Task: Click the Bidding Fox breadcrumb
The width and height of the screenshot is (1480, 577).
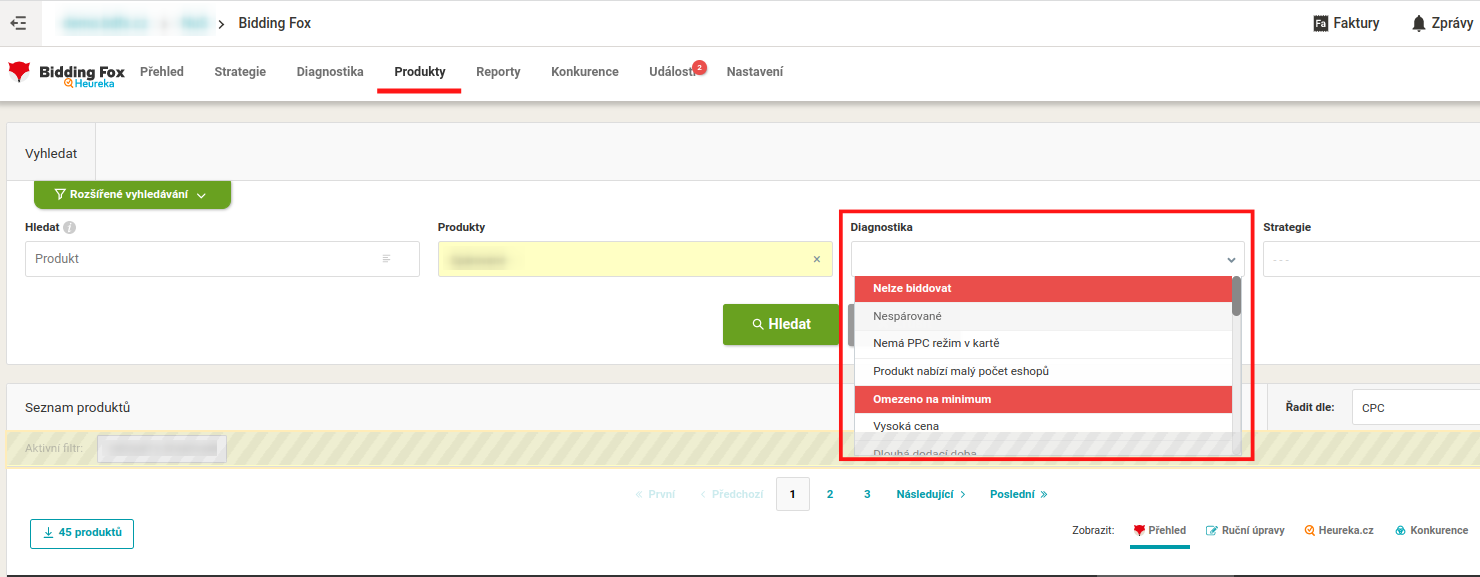Action: (275, 23)
